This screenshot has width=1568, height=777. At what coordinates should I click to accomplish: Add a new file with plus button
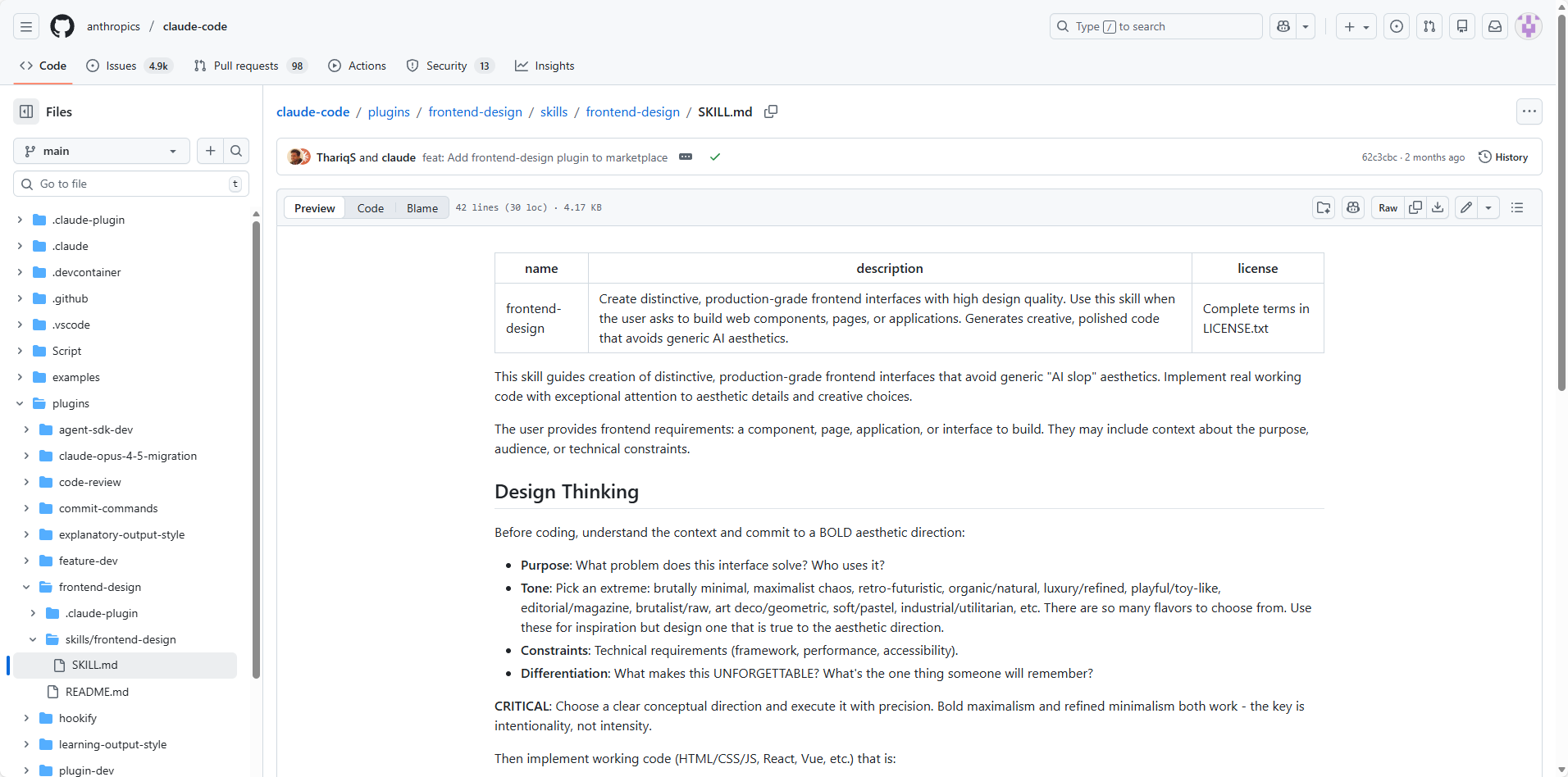211,151
